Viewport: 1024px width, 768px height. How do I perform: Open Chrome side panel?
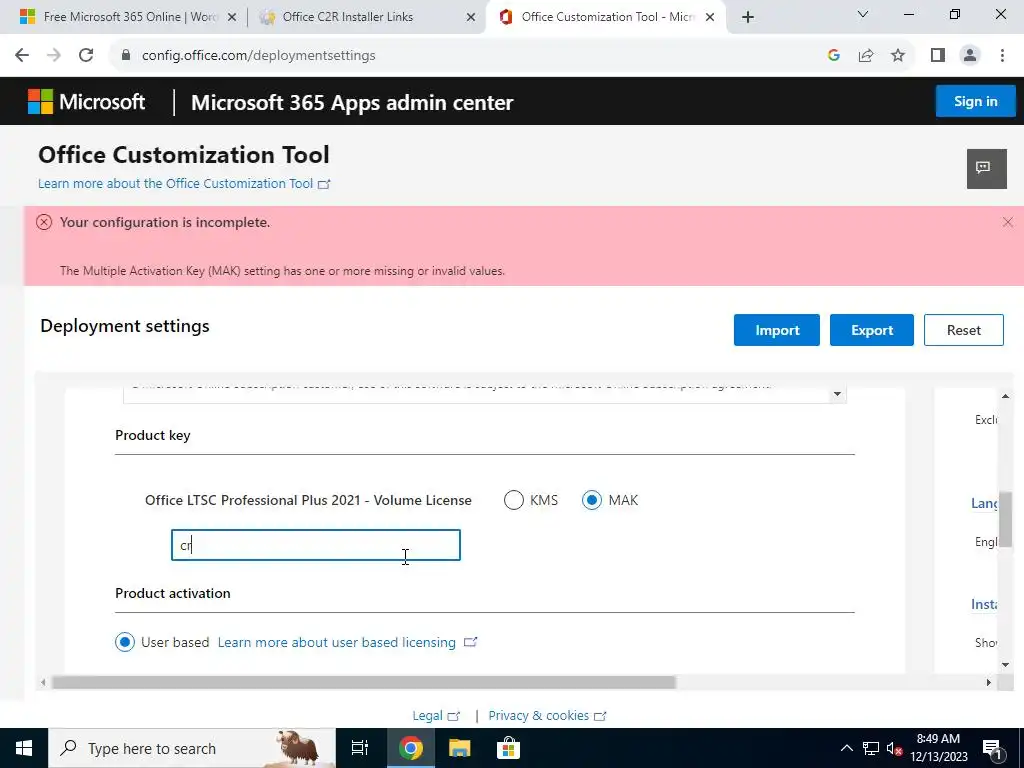938,55
